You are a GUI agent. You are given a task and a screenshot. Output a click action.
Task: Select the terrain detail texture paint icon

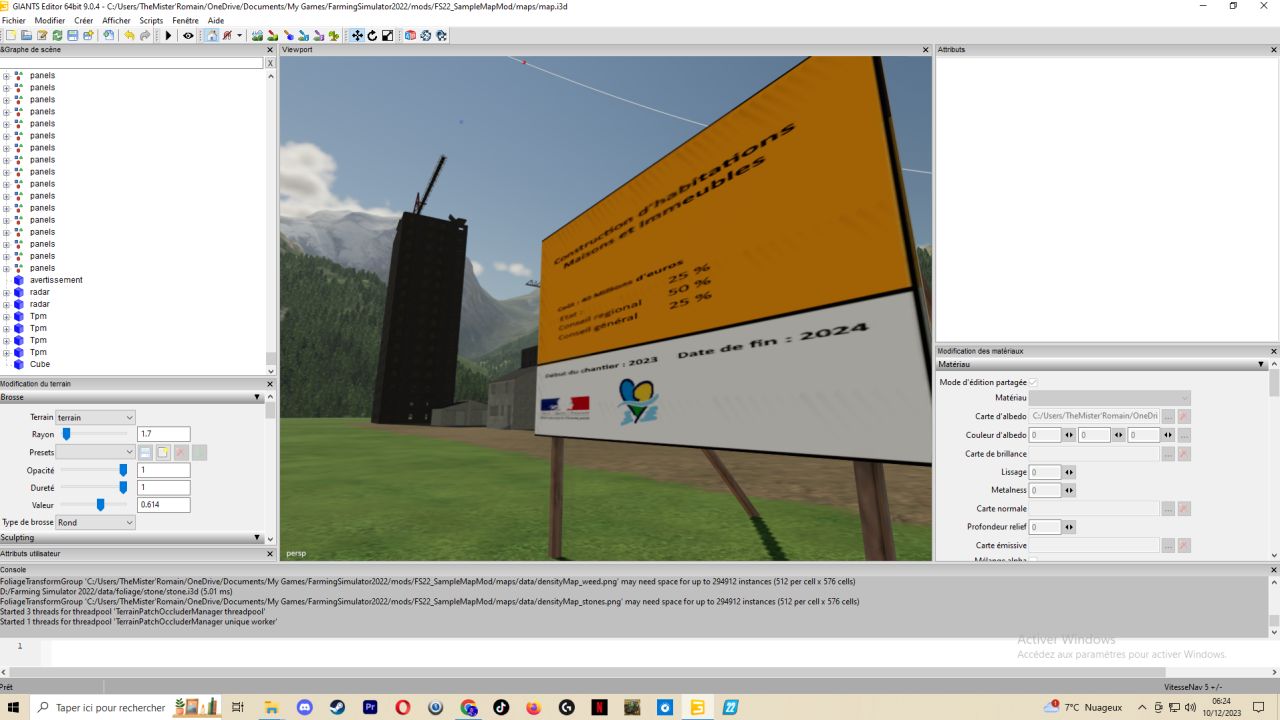coord(272,35)
